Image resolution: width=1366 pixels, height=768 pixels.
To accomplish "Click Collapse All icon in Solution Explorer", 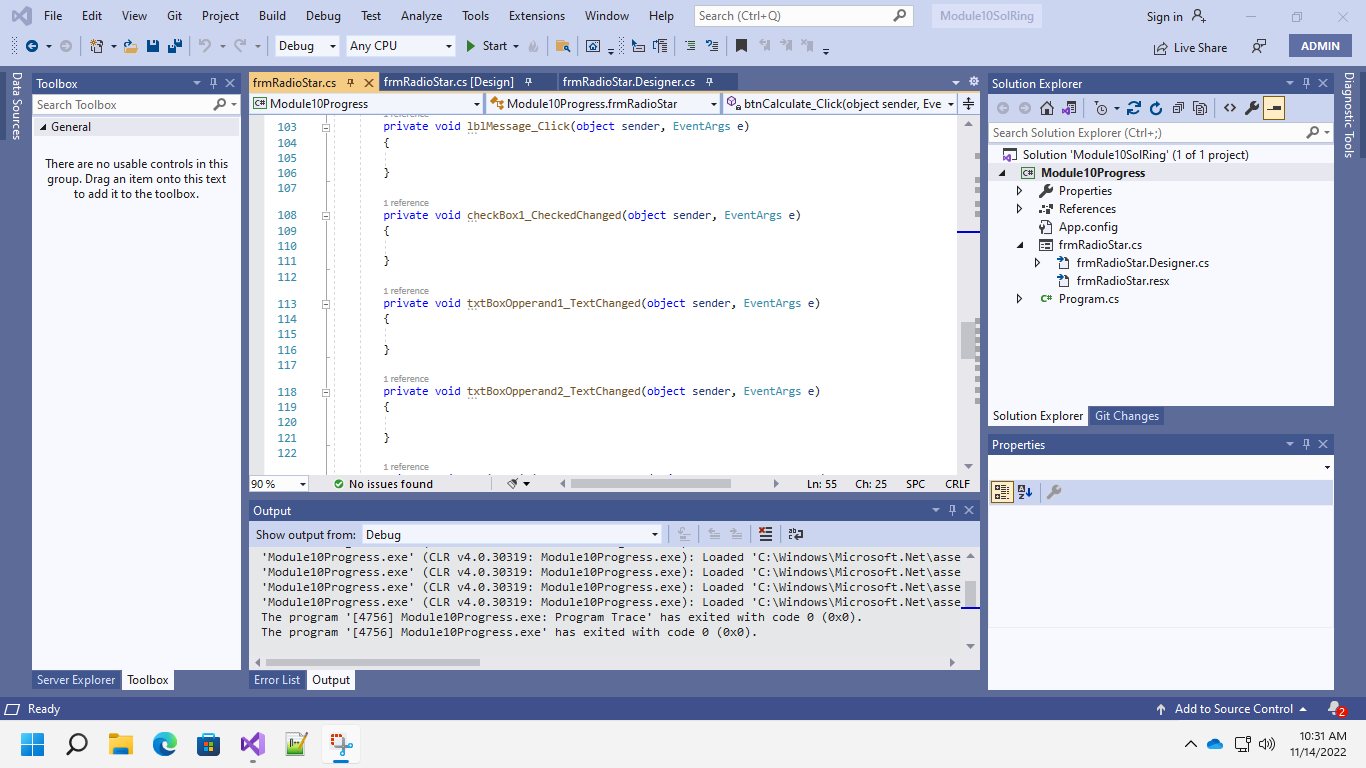I will [1178, 108].
